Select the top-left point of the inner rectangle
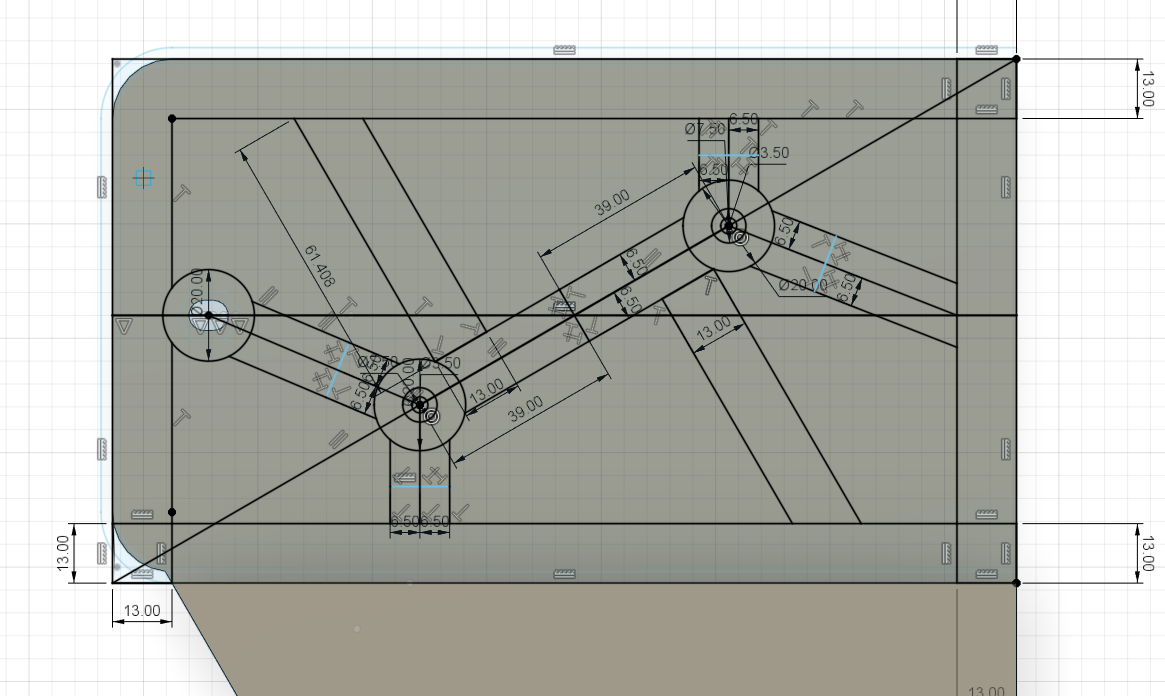The image size is (1165, 696). pyautogui.click(x=172, y=119)
